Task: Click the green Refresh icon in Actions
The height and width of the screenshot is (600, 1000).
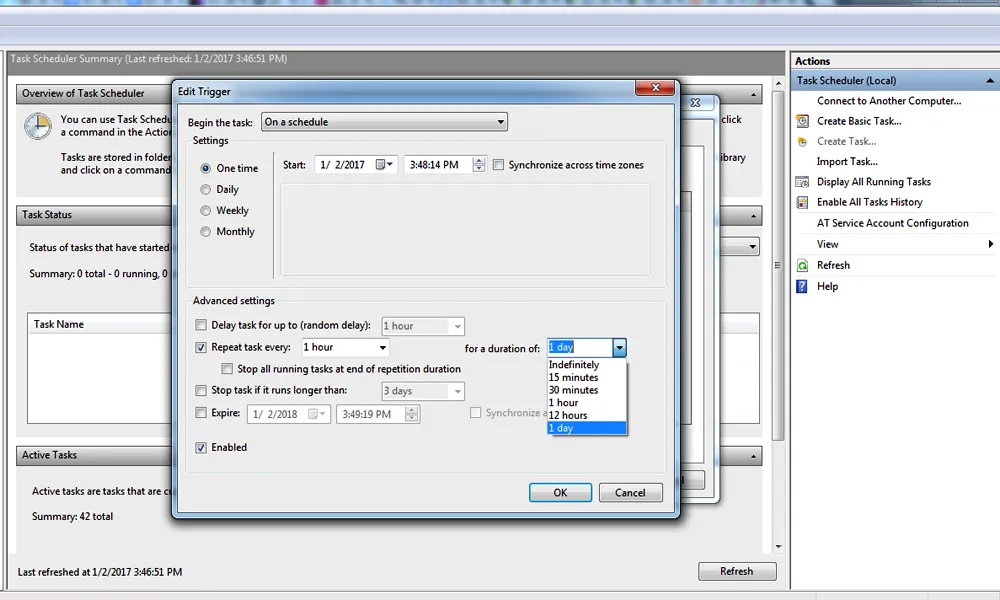Action: click(802, 265)
